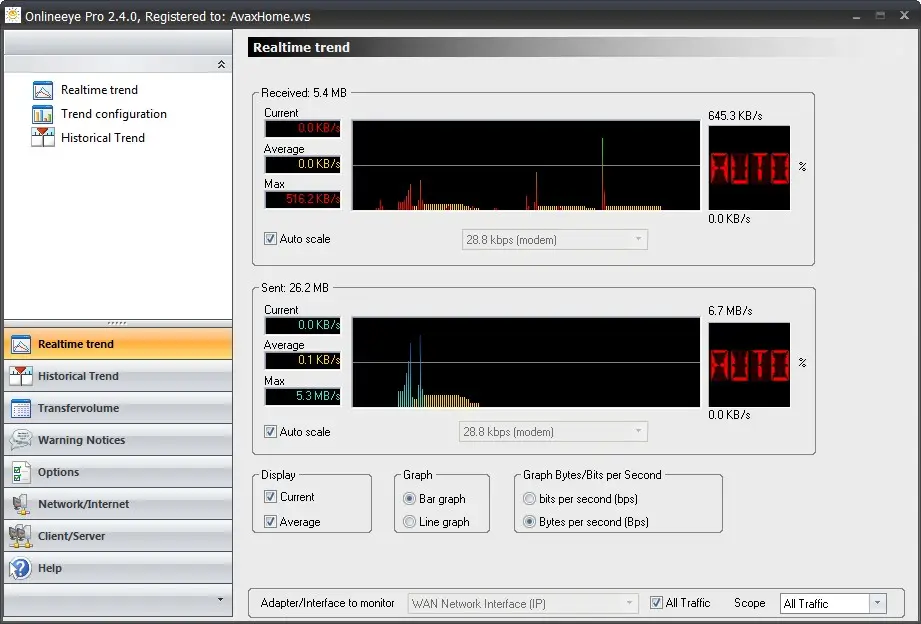Click the Sent traffic graph

[526, 362]
